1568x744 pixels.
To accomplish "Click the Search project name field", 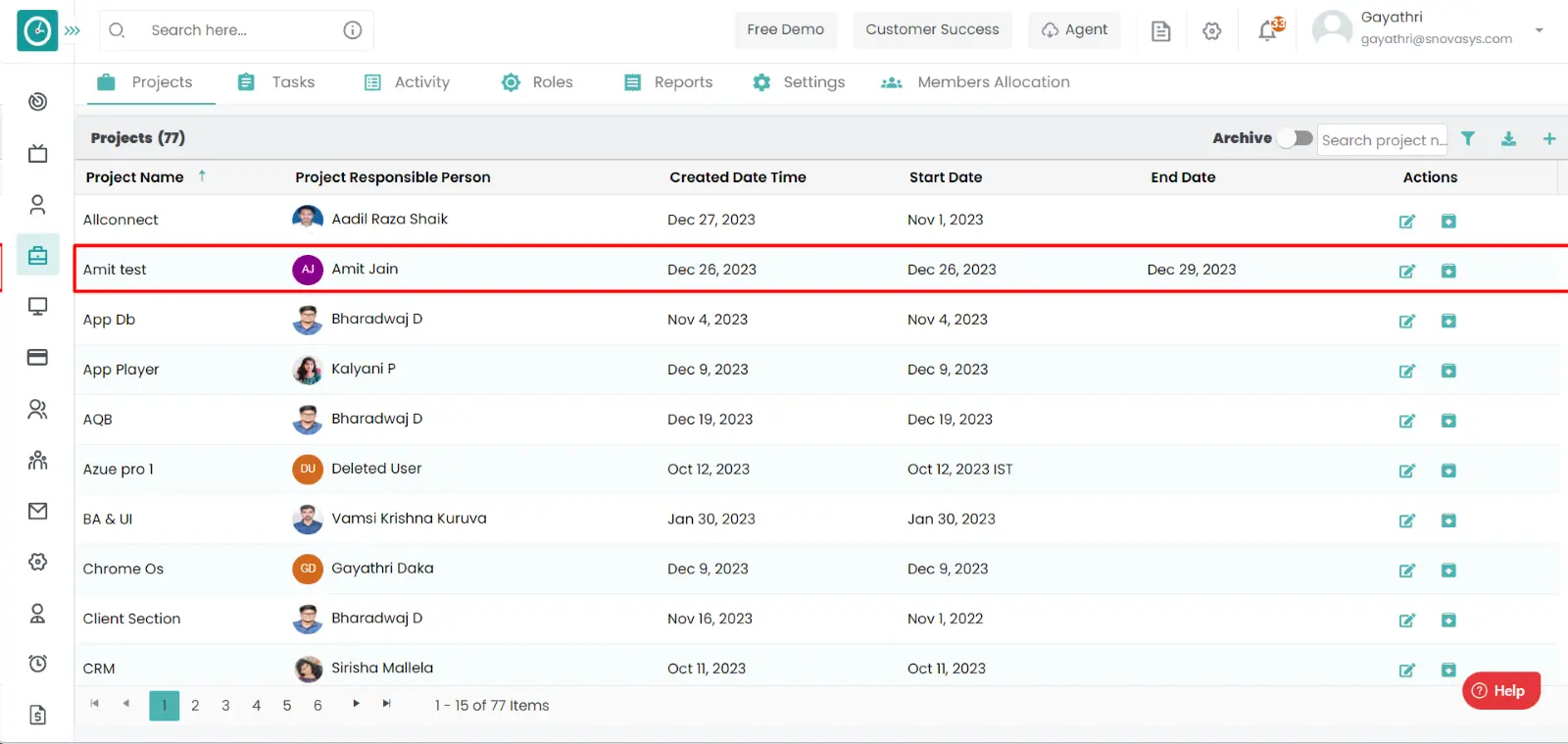I will click(x=1382, y=140).
